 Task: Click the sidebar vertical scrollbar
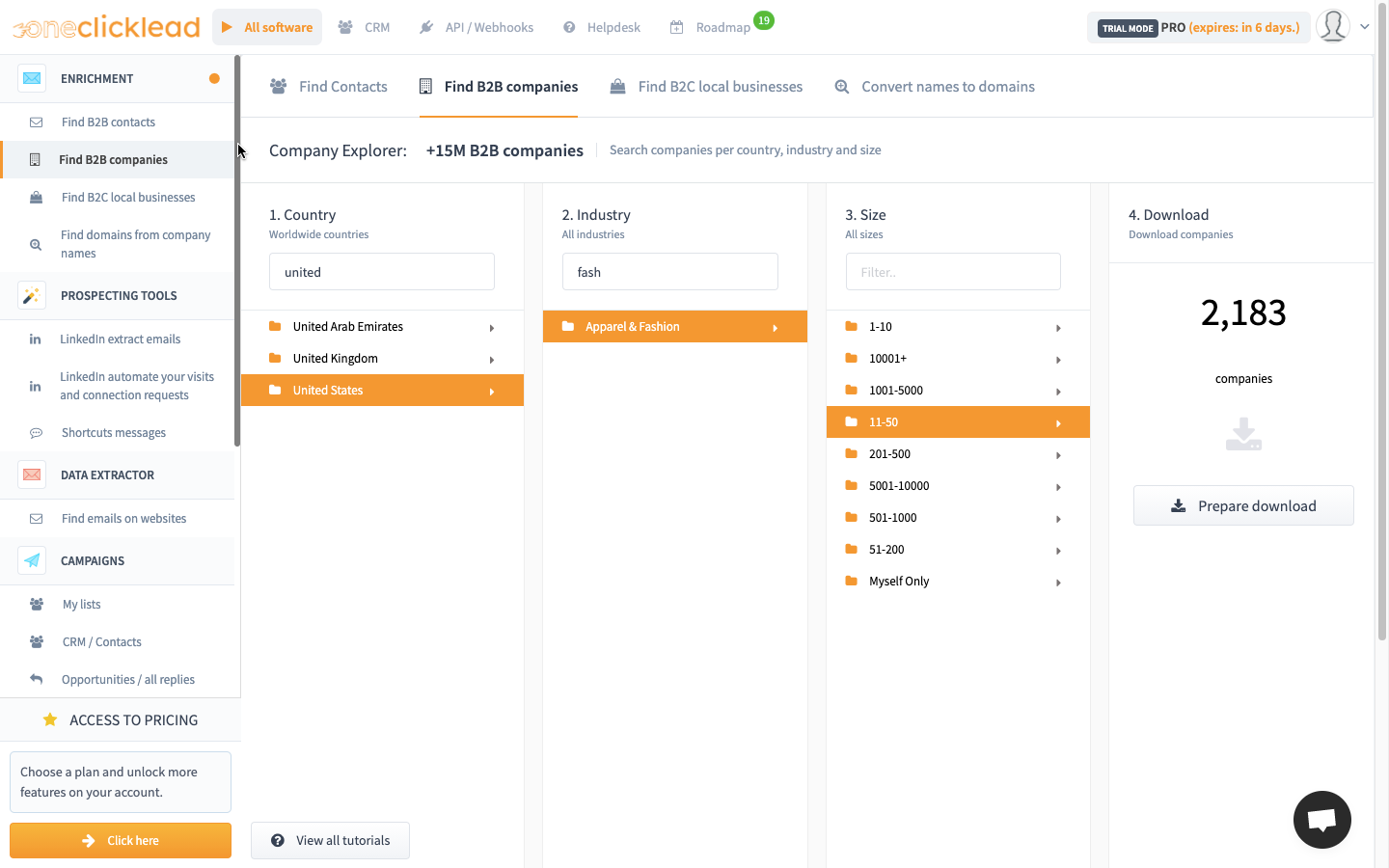coord(237,253)
